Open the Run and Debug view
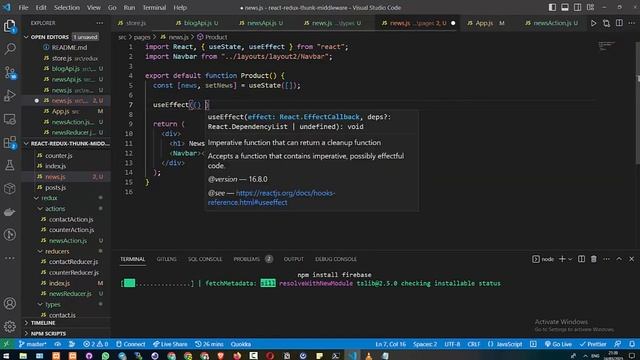This screenshot has height=360, width=640. [x=10, y=96]
